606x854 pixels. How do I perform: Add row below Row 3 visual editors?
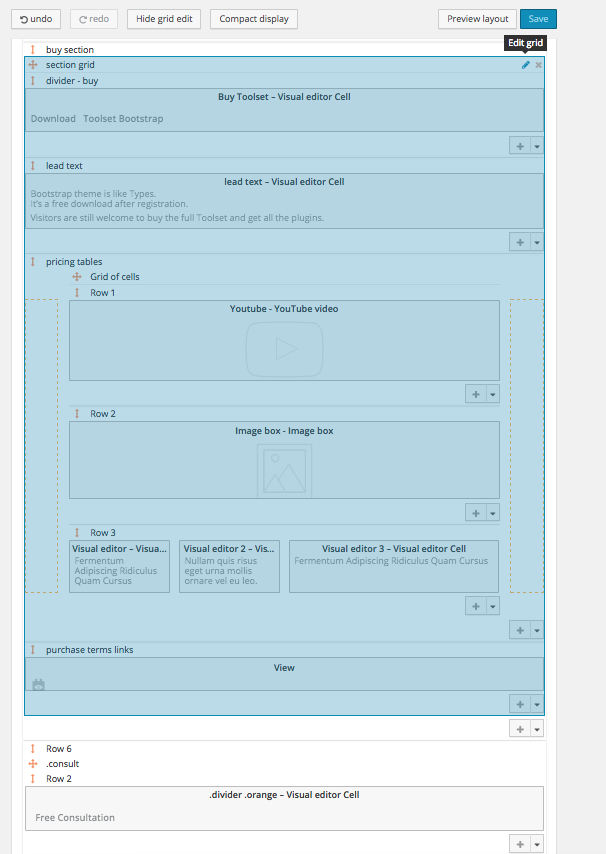pos(476,606)
